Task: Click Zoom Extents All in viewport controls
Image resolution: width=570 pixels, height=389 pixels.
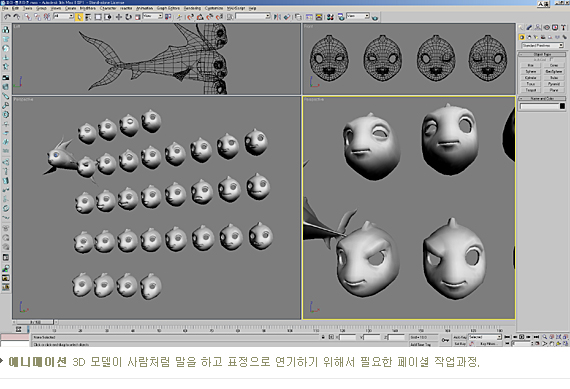Action: [x=565, y=337]
